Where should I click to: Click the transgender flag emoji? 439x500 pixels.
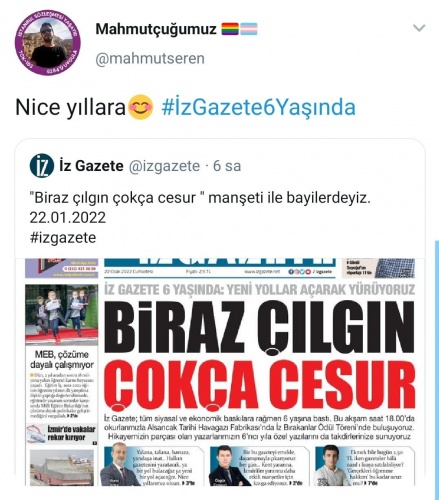point(249,29)
